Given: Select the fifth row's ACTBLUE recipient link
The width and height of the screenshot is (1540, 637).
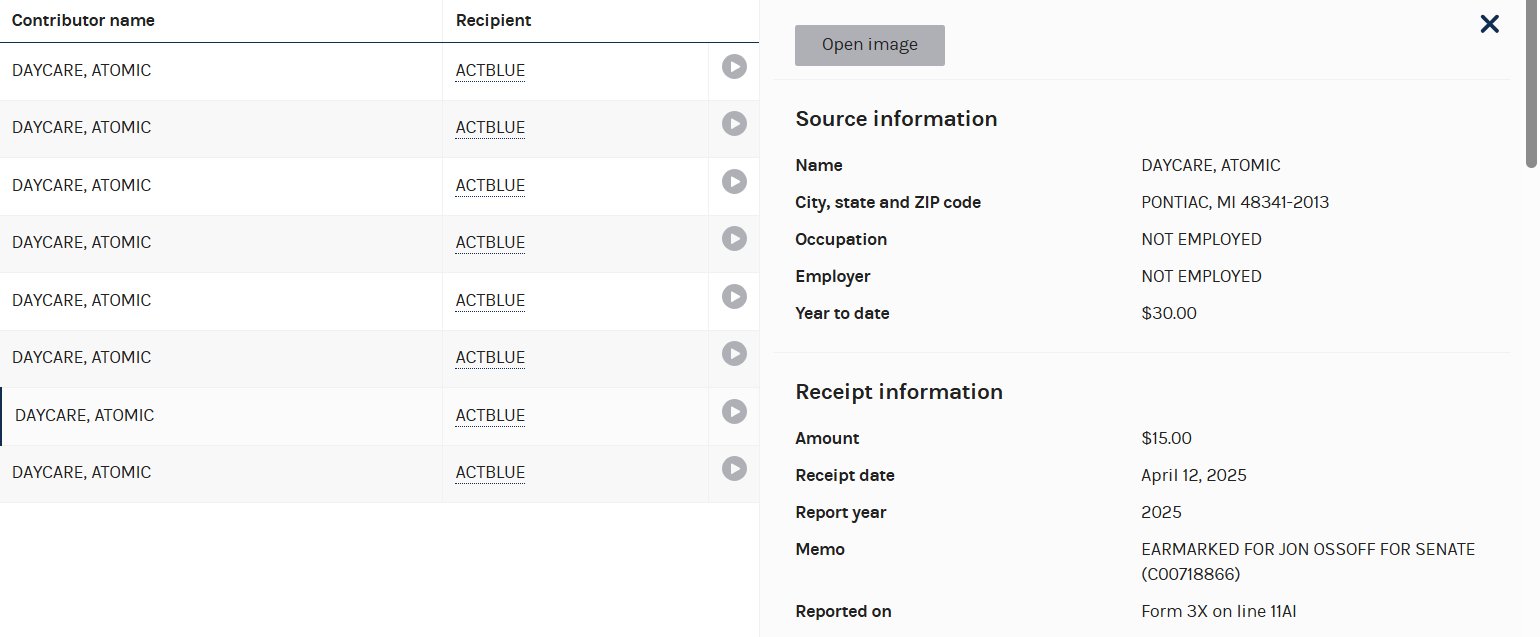Looking at the screenshot, I should 490,300.
